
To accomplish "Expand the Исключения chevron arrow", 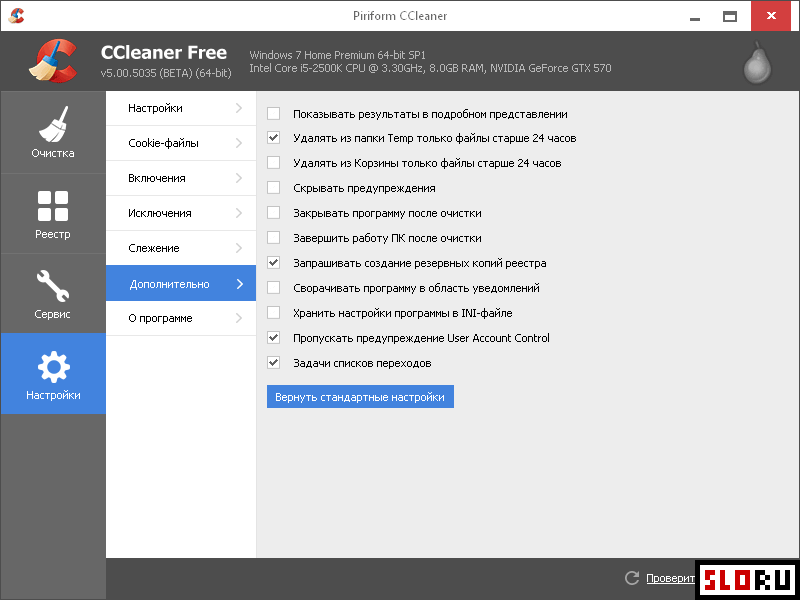I will click(x=239, y=213).
